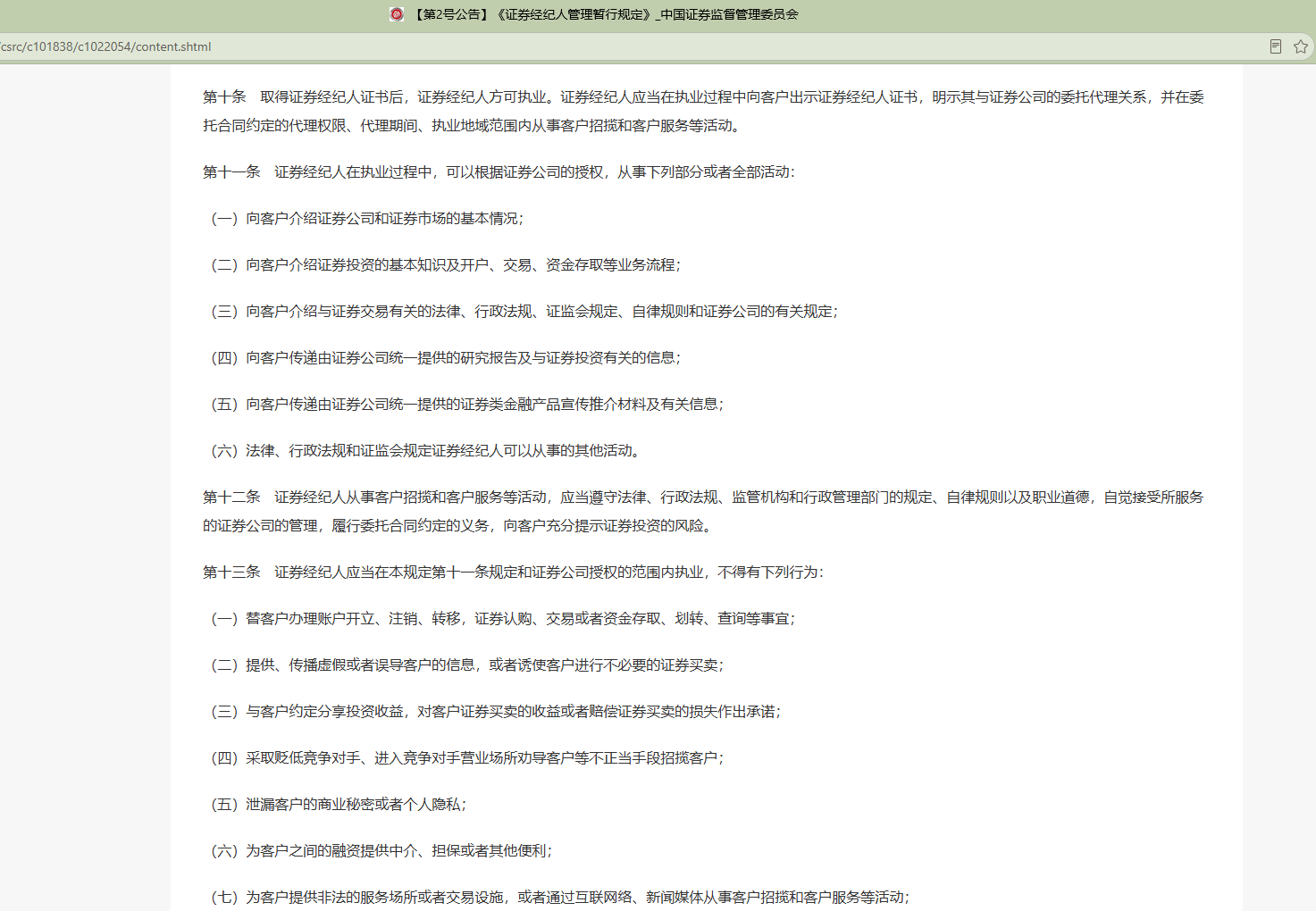Viewport: 1316px width, 911px height.
Task: Click item (四) 向客户传递研究报告
Action: [x=446, y=357]
